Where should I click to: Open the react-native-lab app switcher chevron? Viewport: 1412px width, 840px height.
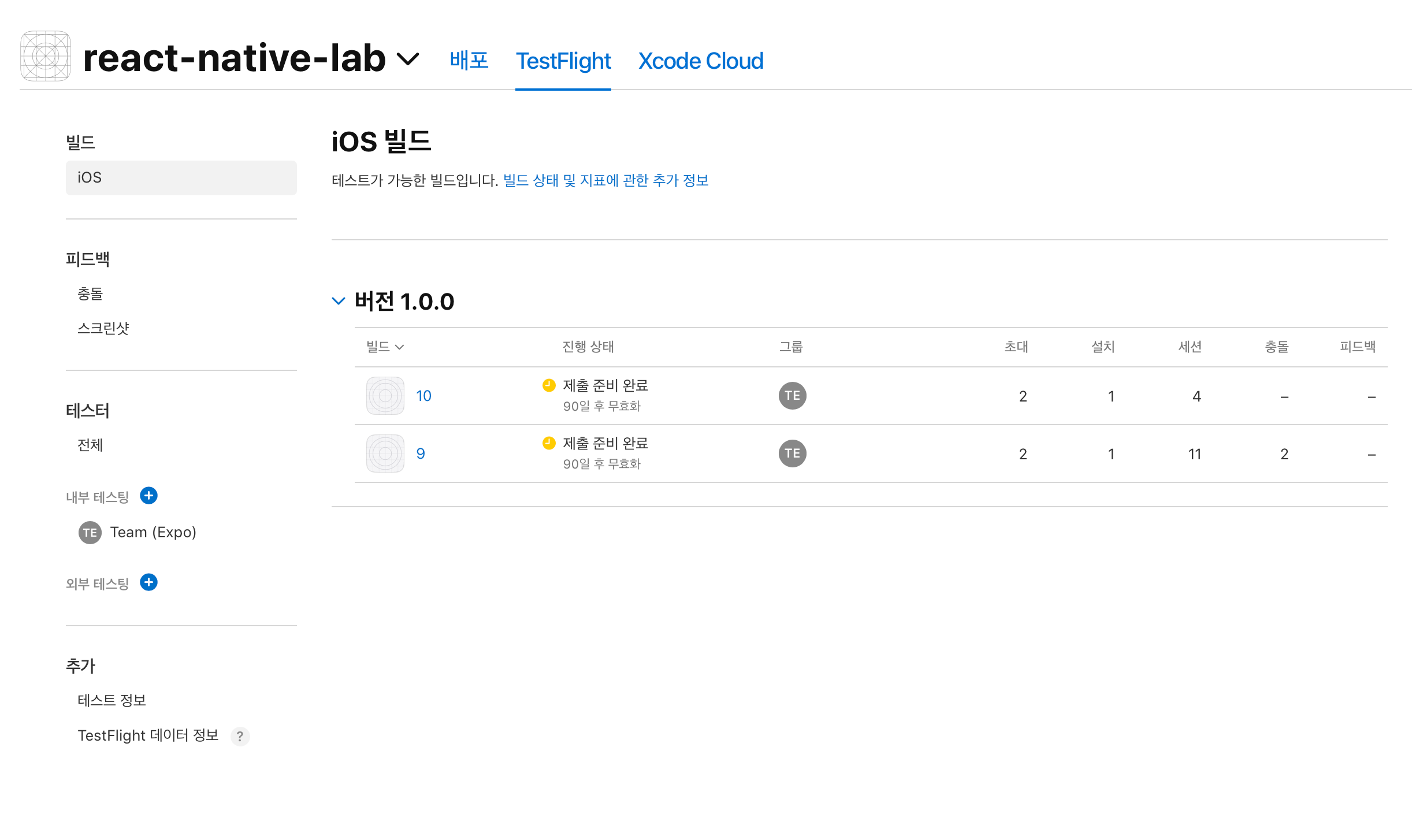coord(408,59)
